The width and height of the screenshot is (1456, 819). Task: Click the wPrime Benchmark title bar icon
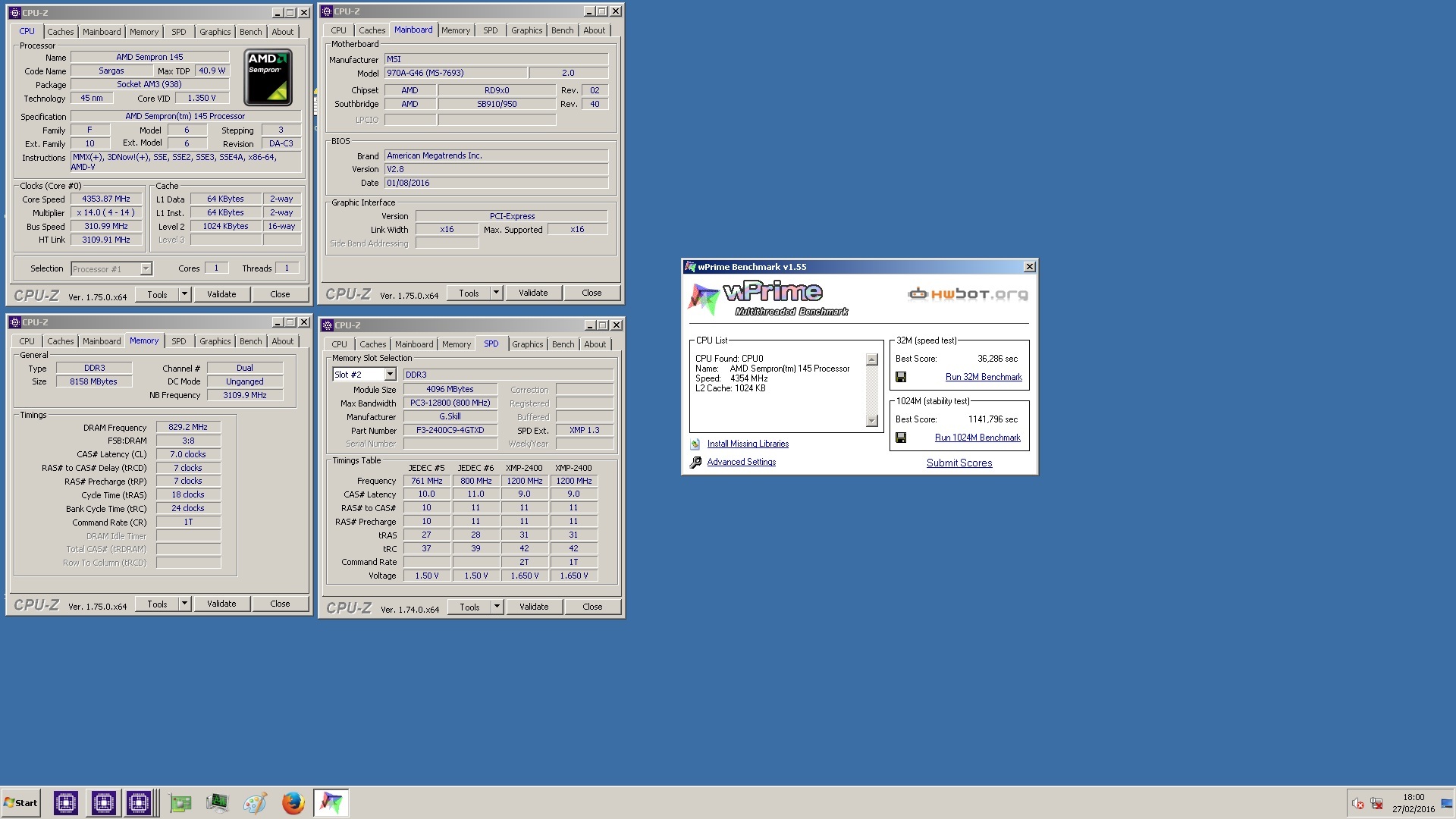[690, 267]
